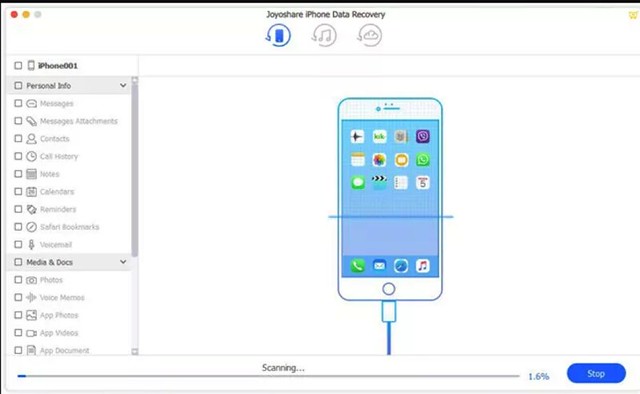The height and width of the screenshot is (394, 640).
Task: Select the Recover from iDevice mode icon
Action: coord(278,35)
